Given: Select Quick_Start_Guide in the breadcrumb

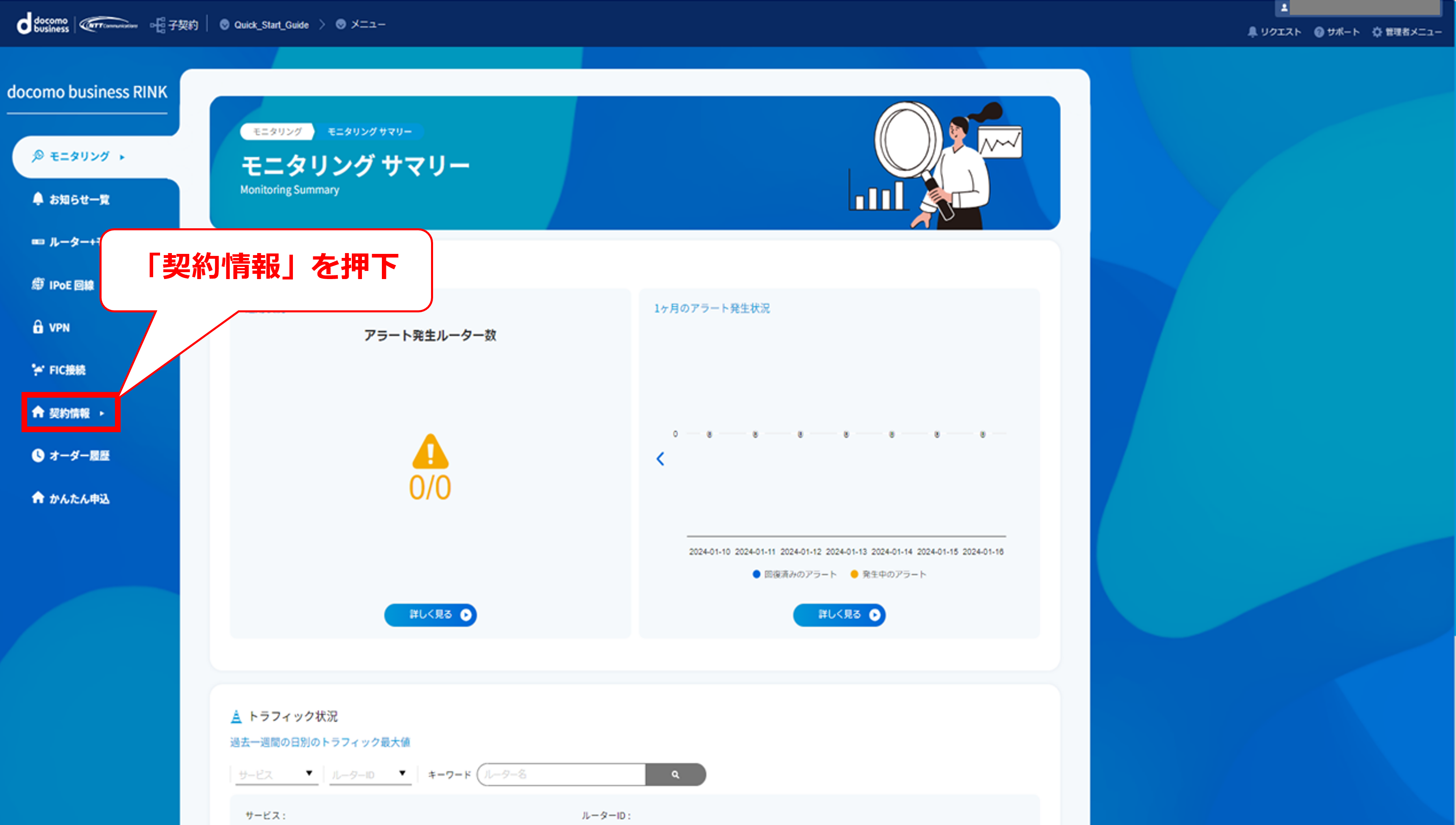Looking at the screenshot, I should [271, 25].
